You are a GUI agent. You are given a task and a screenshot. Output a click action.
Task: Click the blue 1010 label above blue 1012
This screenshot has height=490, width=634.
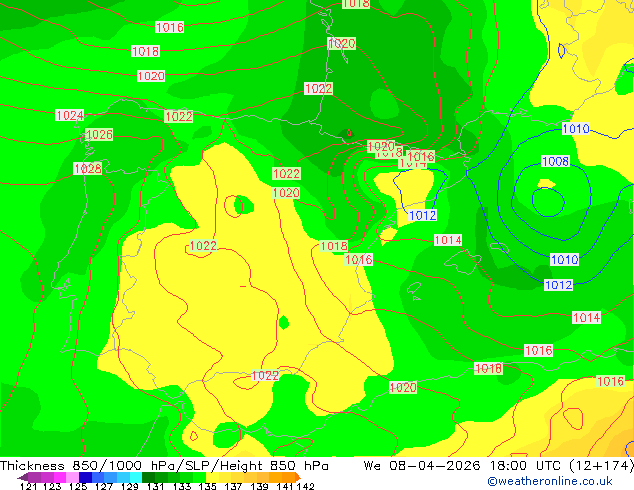click(x=565, y=260)
